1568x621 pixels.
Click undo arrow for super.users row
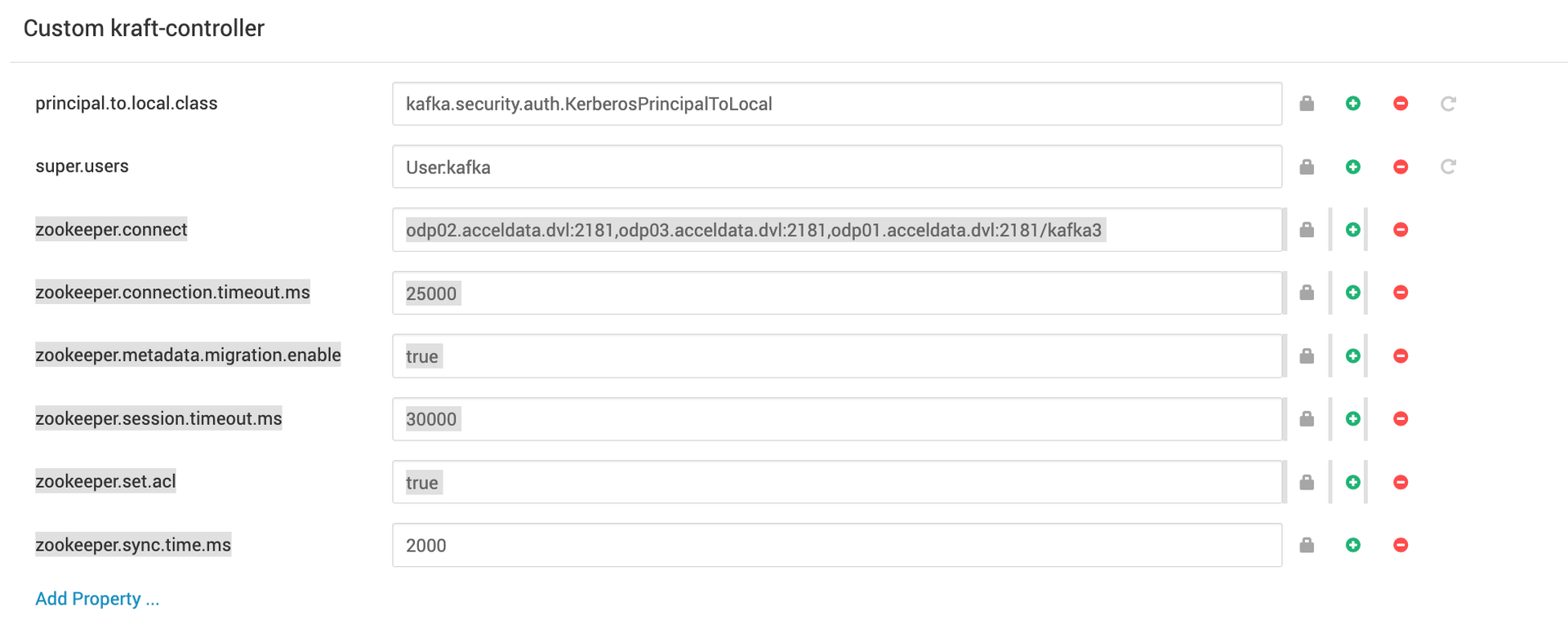point(1448,167)
